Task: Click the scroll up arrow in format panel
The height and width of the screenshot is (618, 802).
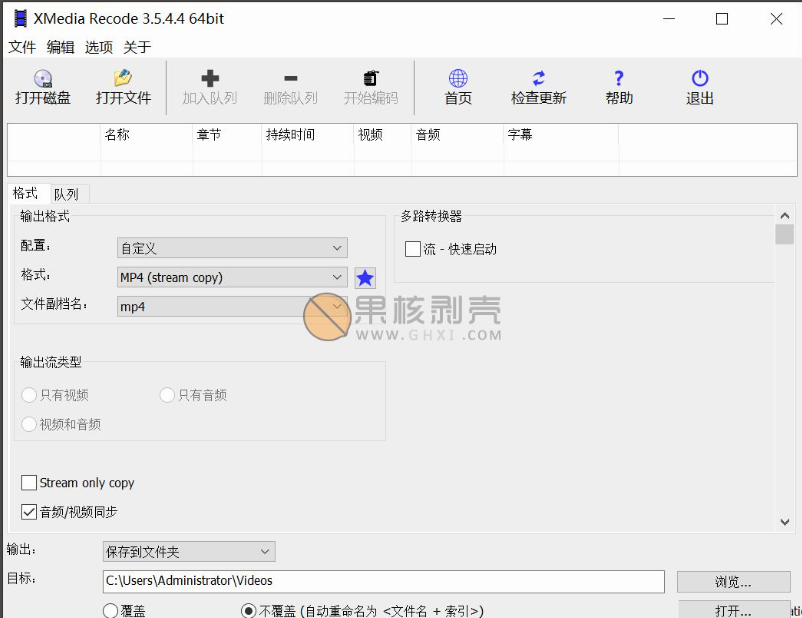Action: tap(785, 215)
